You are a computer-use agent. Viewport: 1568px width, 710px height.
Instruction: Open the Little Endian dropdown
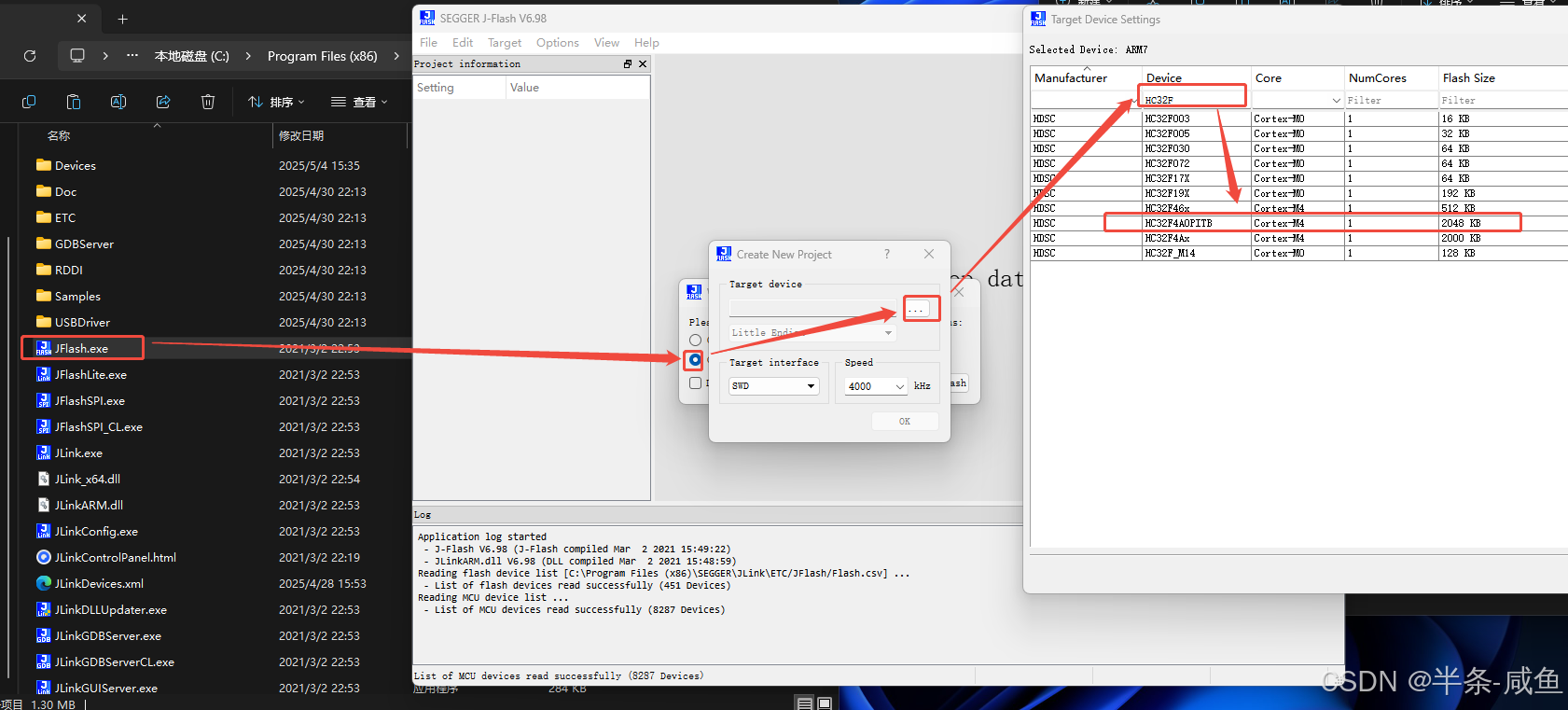(x=812, y=332)
